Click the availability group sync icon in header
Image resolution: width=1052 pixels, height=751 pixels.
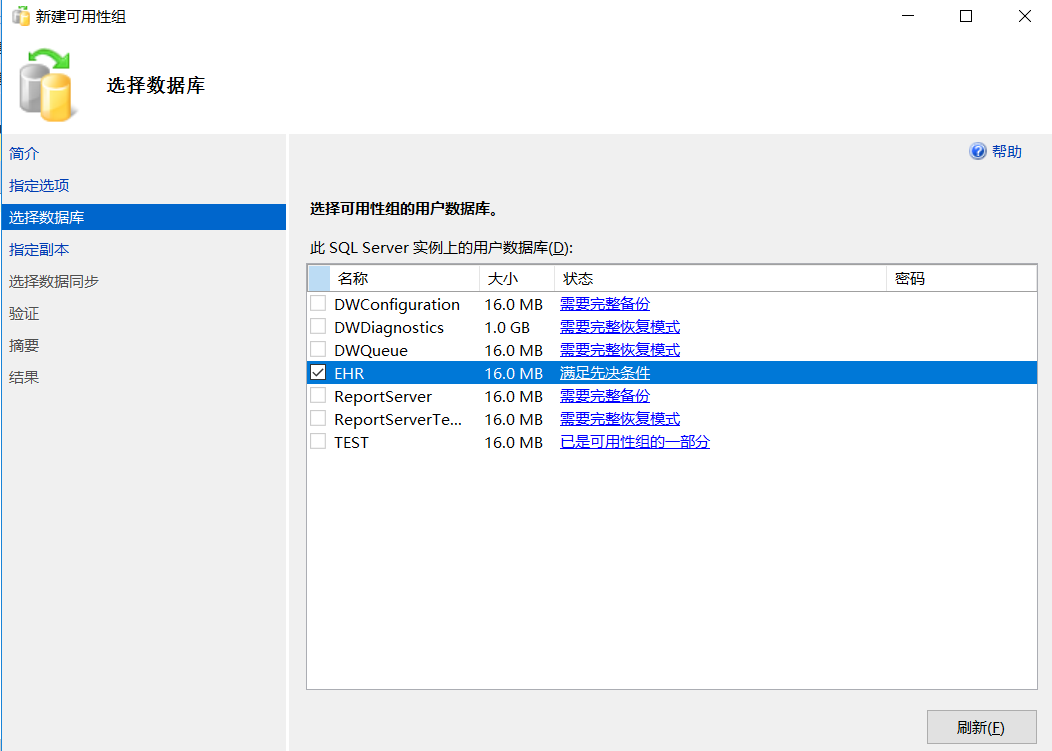[43, 86]
